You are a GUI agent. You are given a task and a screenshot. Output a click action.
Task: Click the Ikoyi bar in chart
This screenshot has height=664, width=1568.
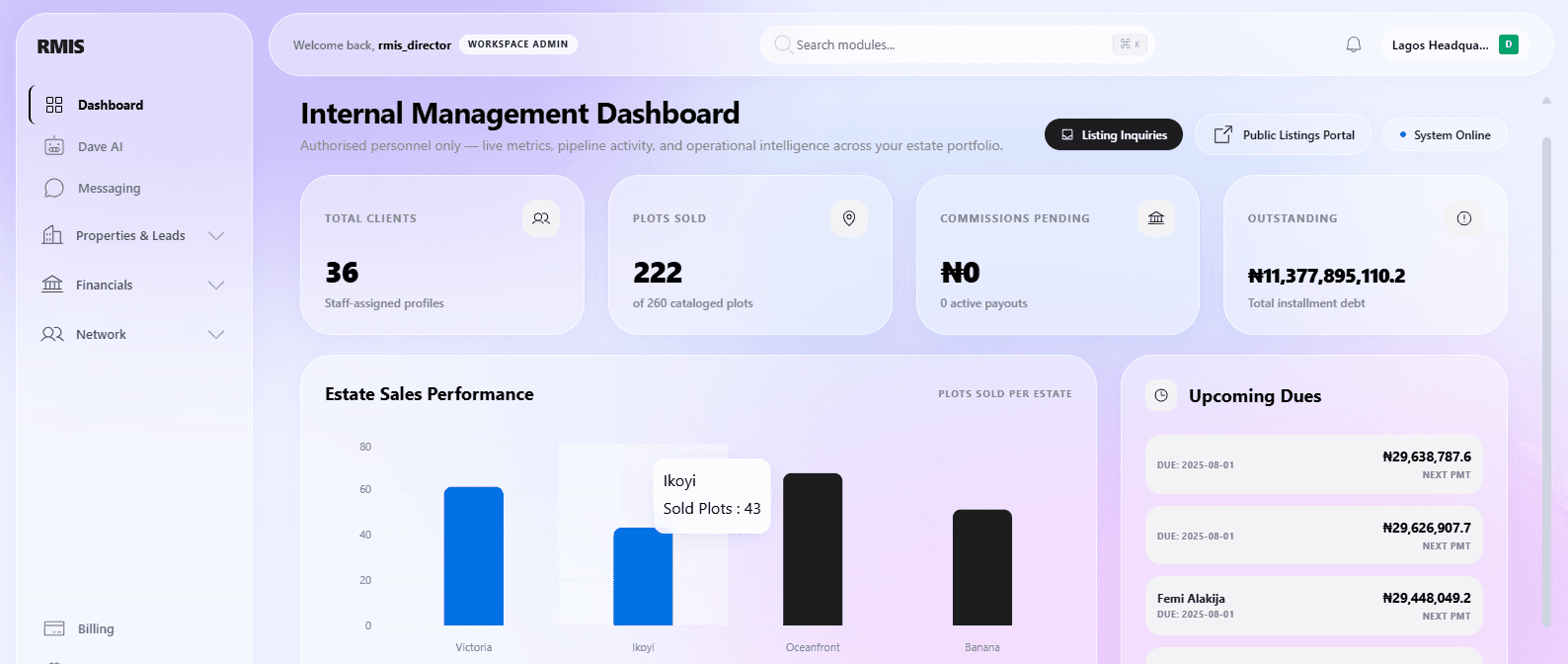[643, 576]
